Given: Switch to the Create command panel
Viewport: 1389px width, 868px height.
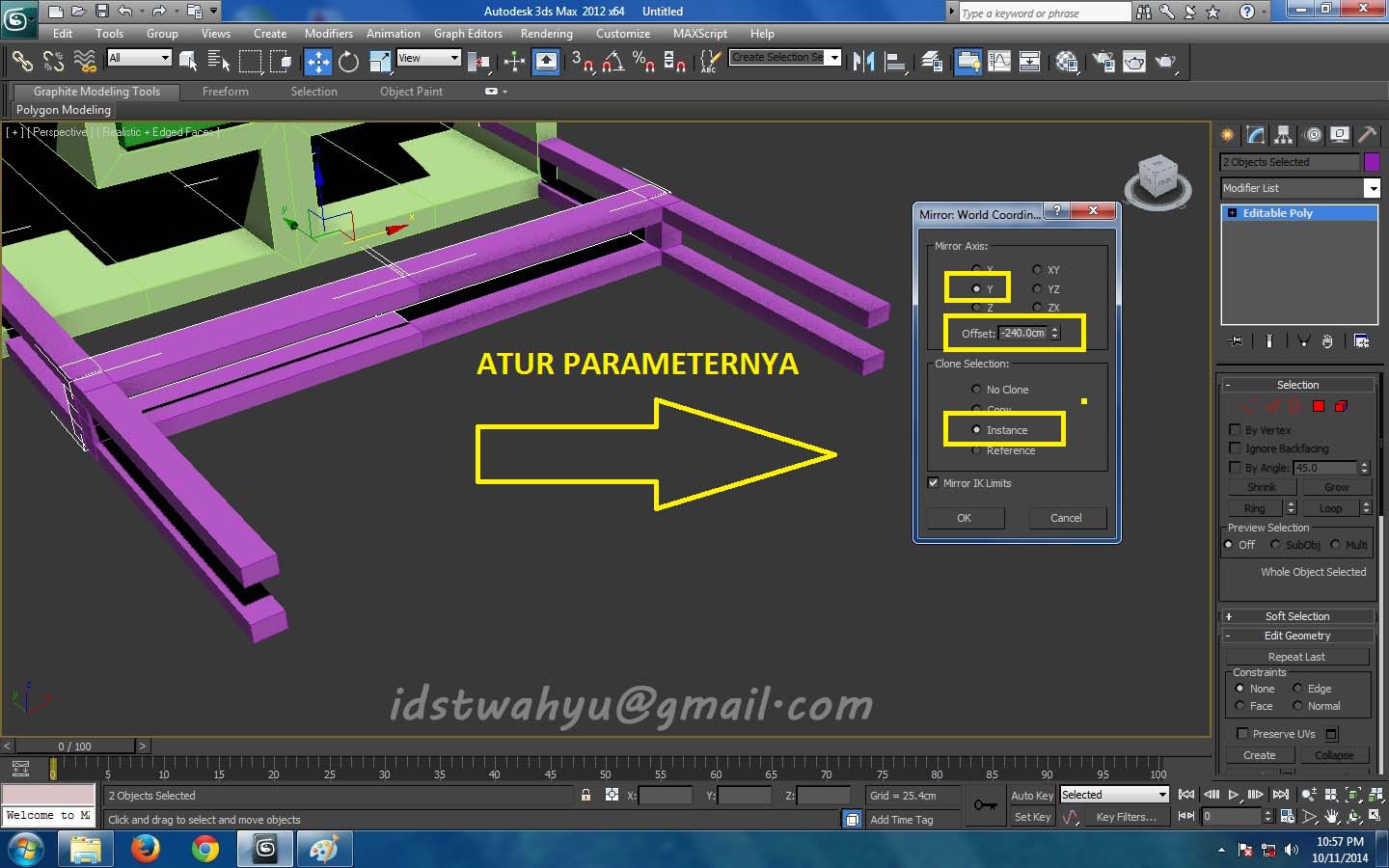Looking at the screenshot, I should pyautogui.click(x=1227, y=135).
